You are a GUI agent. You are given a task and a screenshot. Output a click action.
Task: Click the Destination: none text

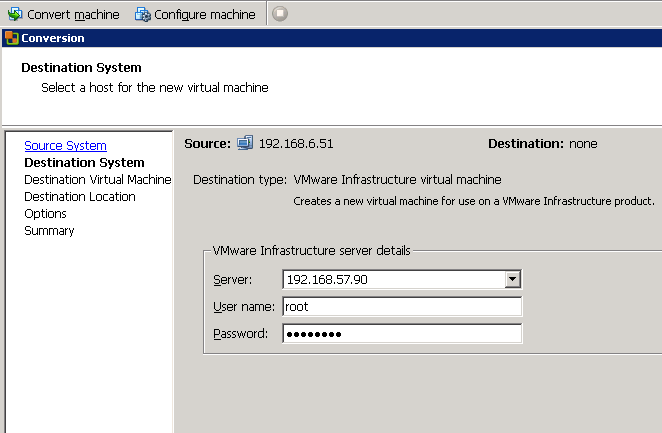pyautogui.click(x=543, y=143)
